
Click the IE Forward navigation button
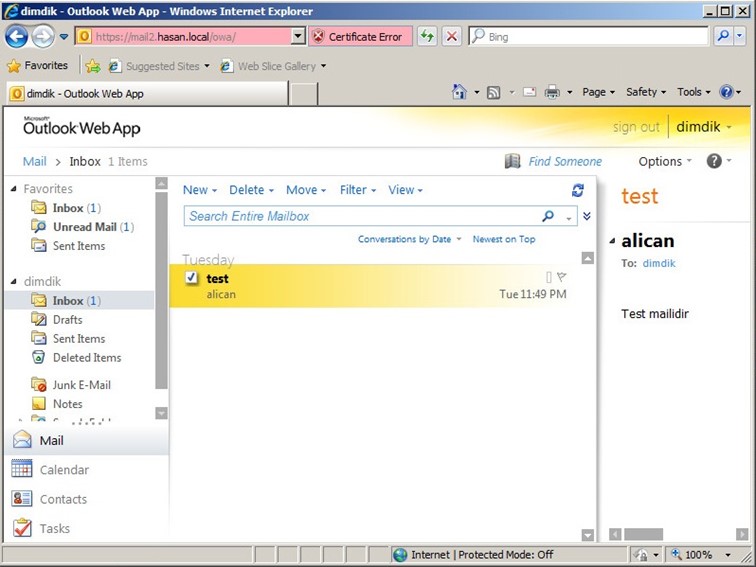click(x=43, y=37)
